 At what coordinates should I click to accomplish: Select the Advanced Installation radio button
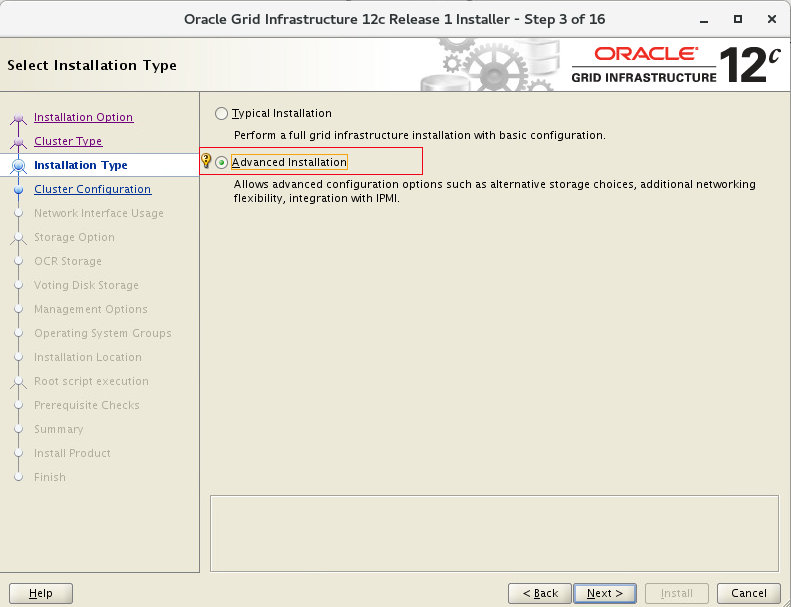coord(221,162)
